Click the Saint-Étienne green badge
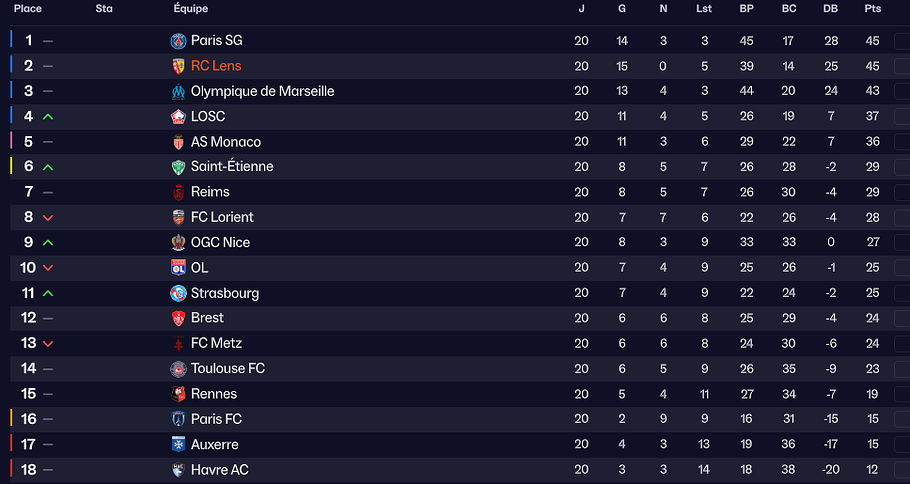The height and width of the screenshot is (484, 910). point(179,167)
